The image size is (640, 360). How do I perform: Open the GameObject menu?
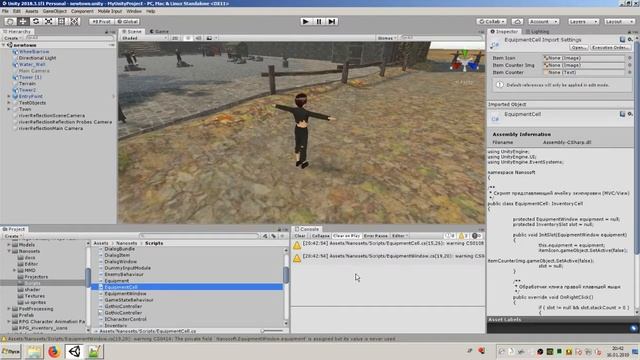(55, 11)
